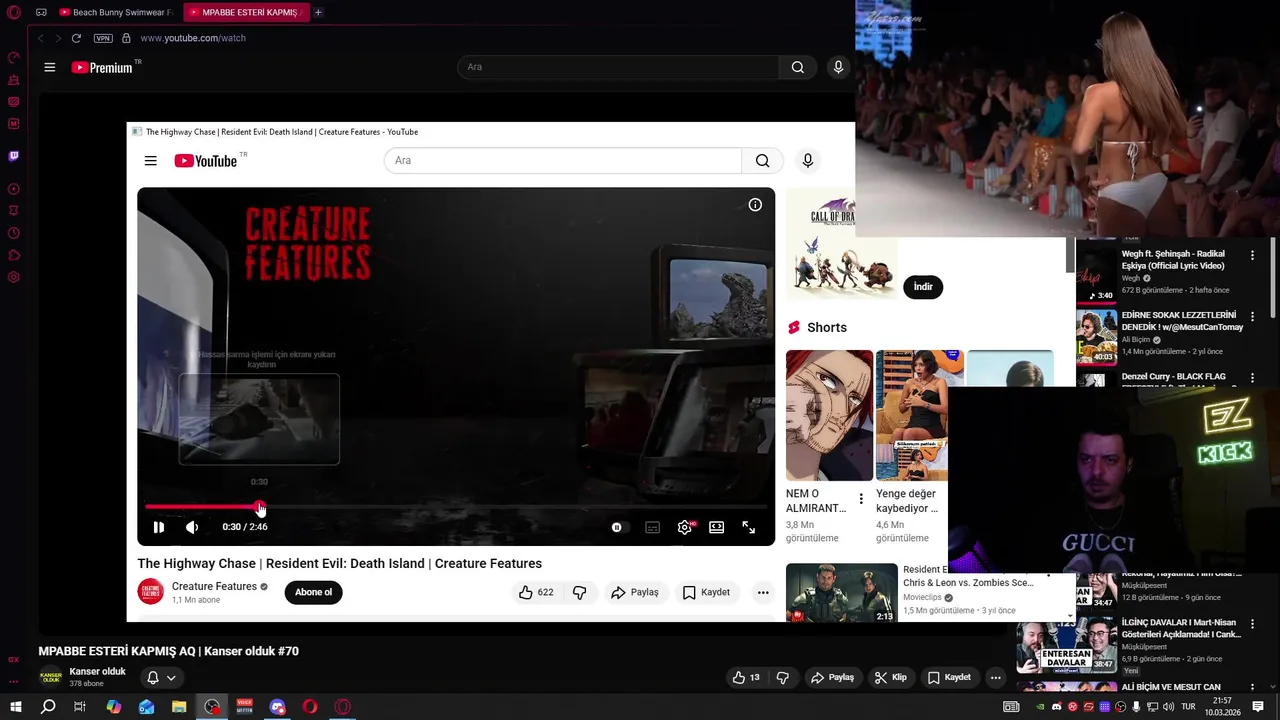1280x720 pixels.
Task: Click Kaydet under the Kanser olduk video
Action: [x=948, y=677]
